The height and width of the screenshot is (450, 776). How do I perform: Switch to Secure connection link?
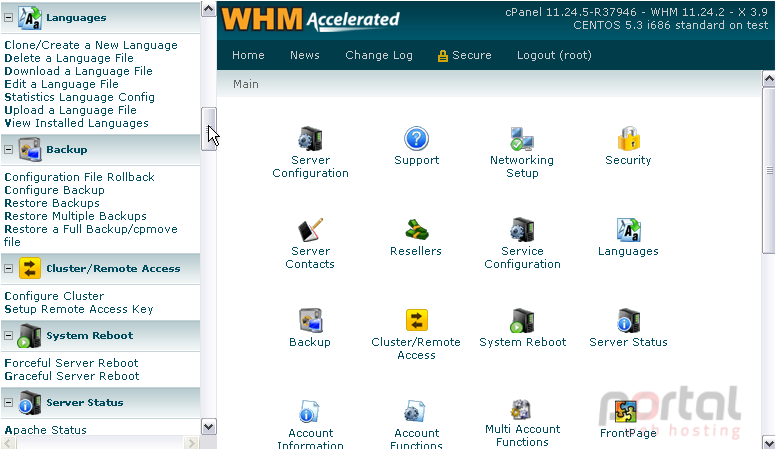[x=472, y=55]
